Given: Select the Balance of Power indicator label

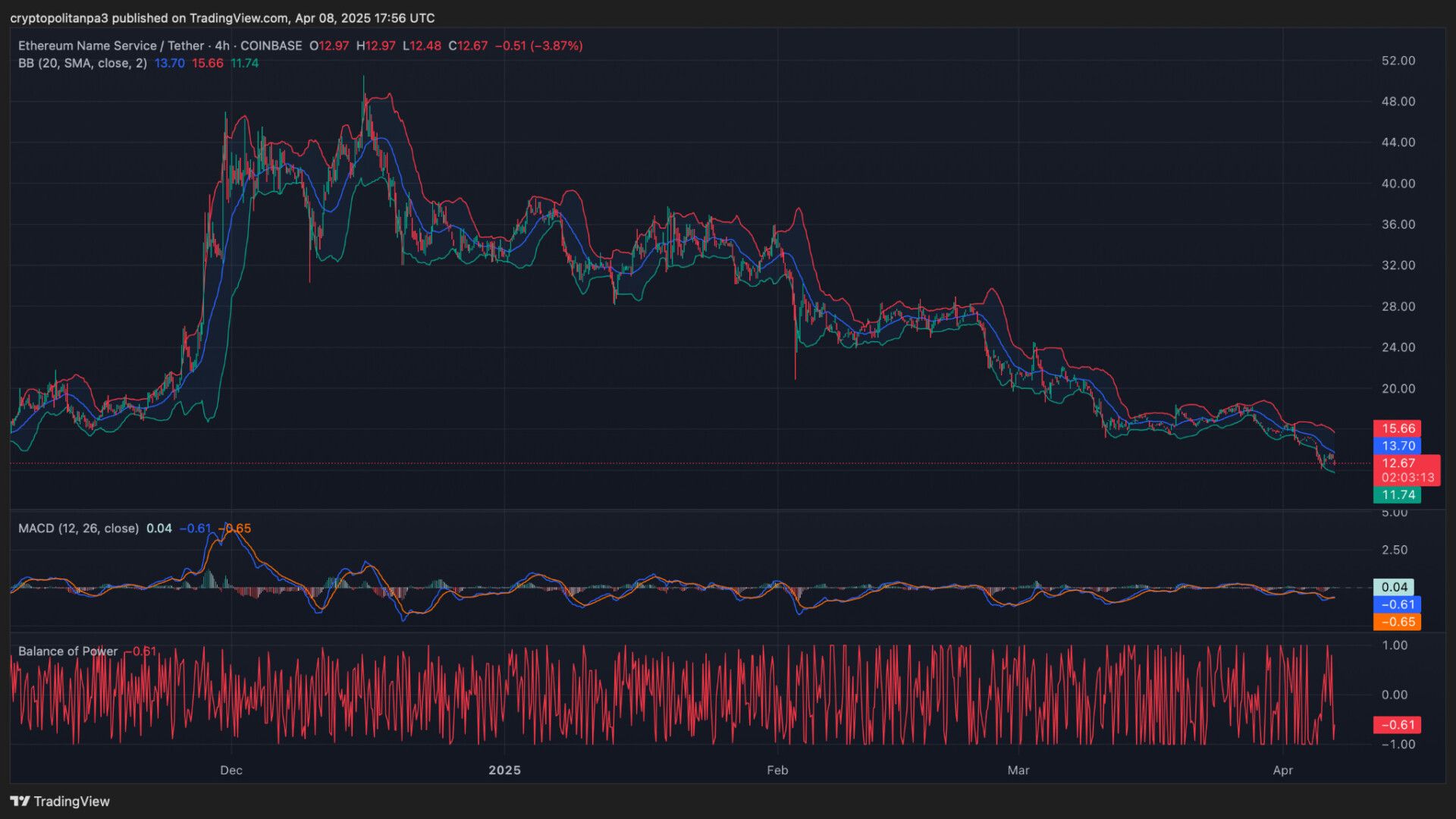Looking at the screenshot, I should (x=68, y=651).
